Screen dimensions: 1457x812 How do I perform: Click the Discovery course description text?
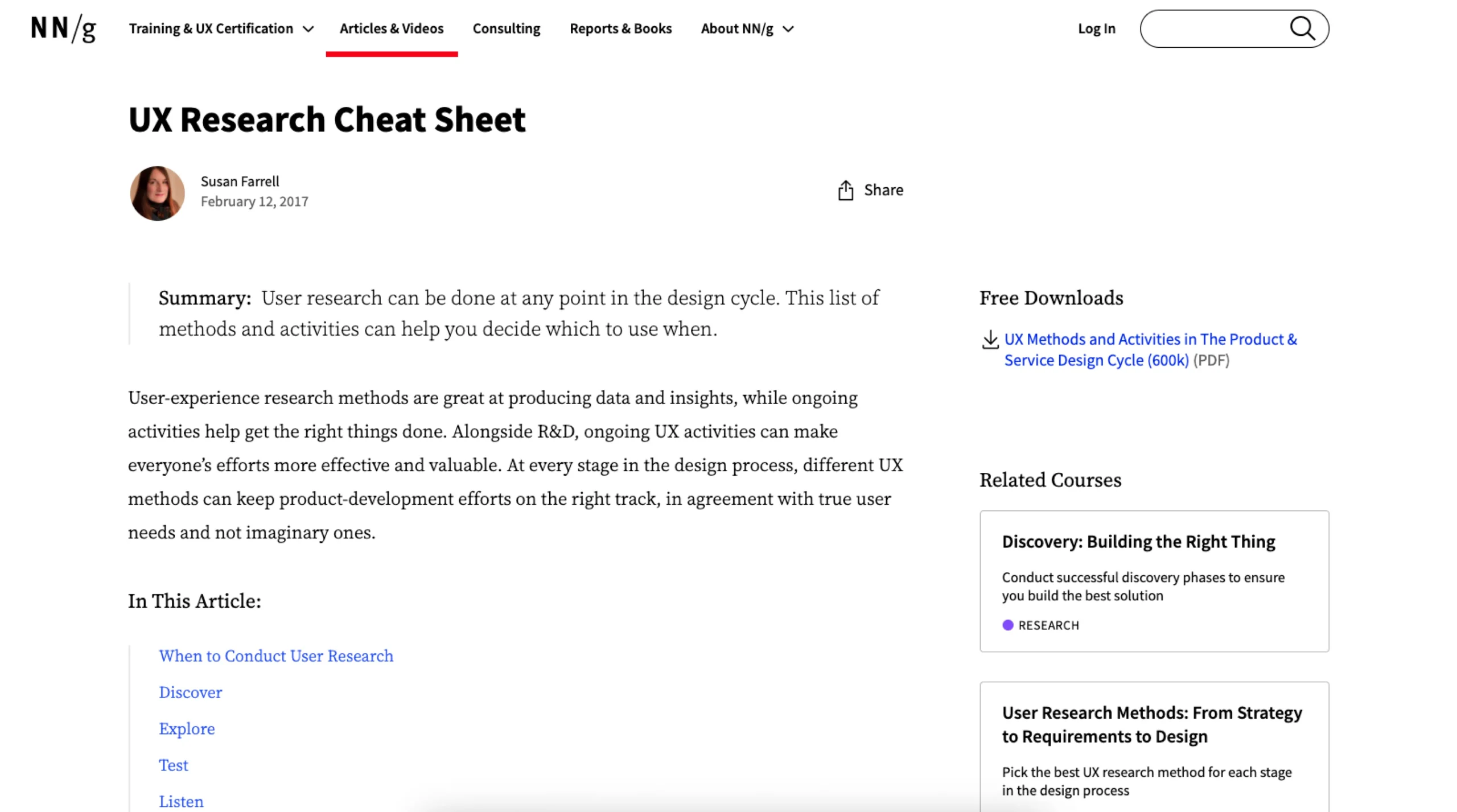pyautogui.click(x=1143, y=586)
